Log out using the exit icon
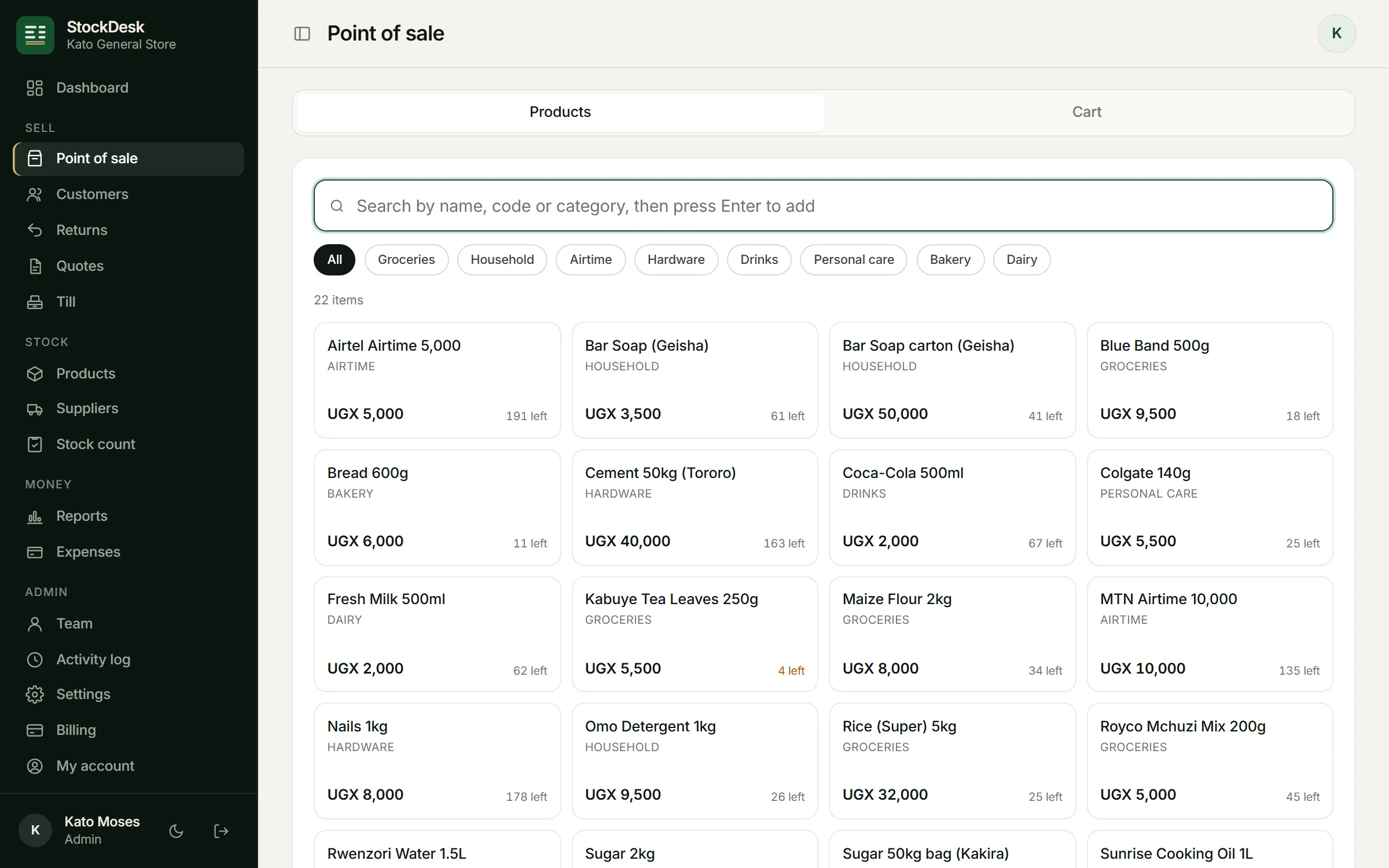 (221, 831)
